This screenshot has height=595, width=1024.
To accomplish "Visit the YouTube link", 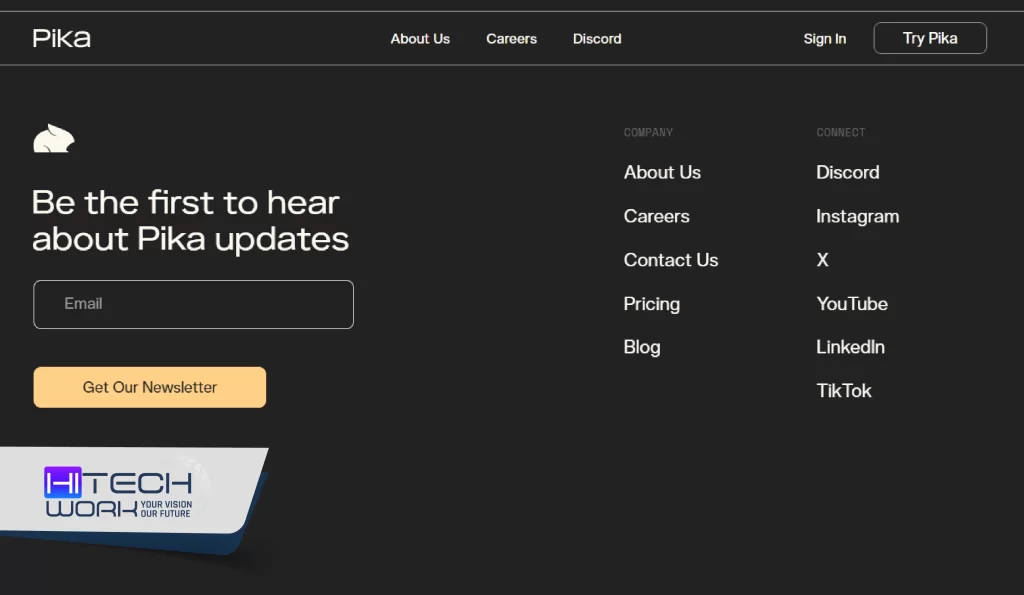I will [852, 304].
